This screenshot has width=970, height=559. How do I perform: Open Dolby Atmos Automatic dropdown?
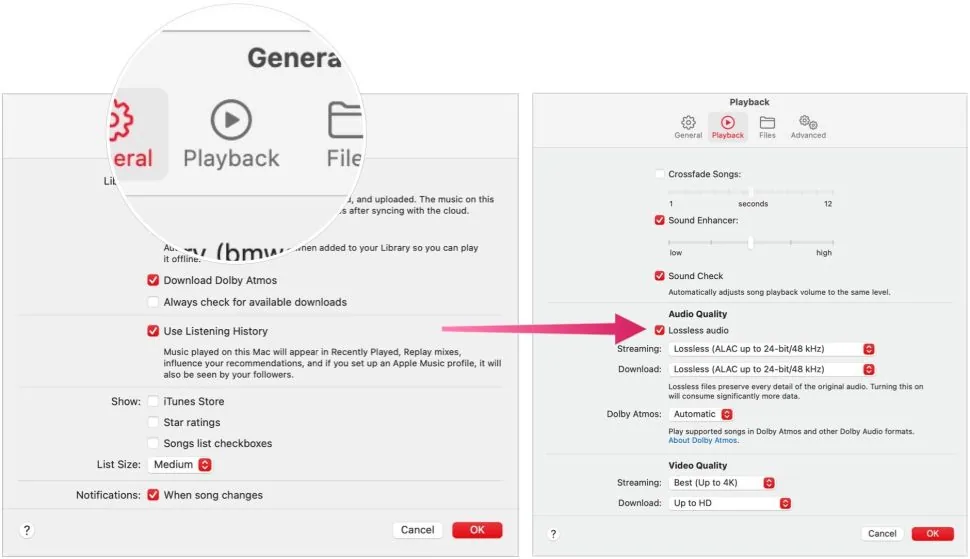point(701,414)
